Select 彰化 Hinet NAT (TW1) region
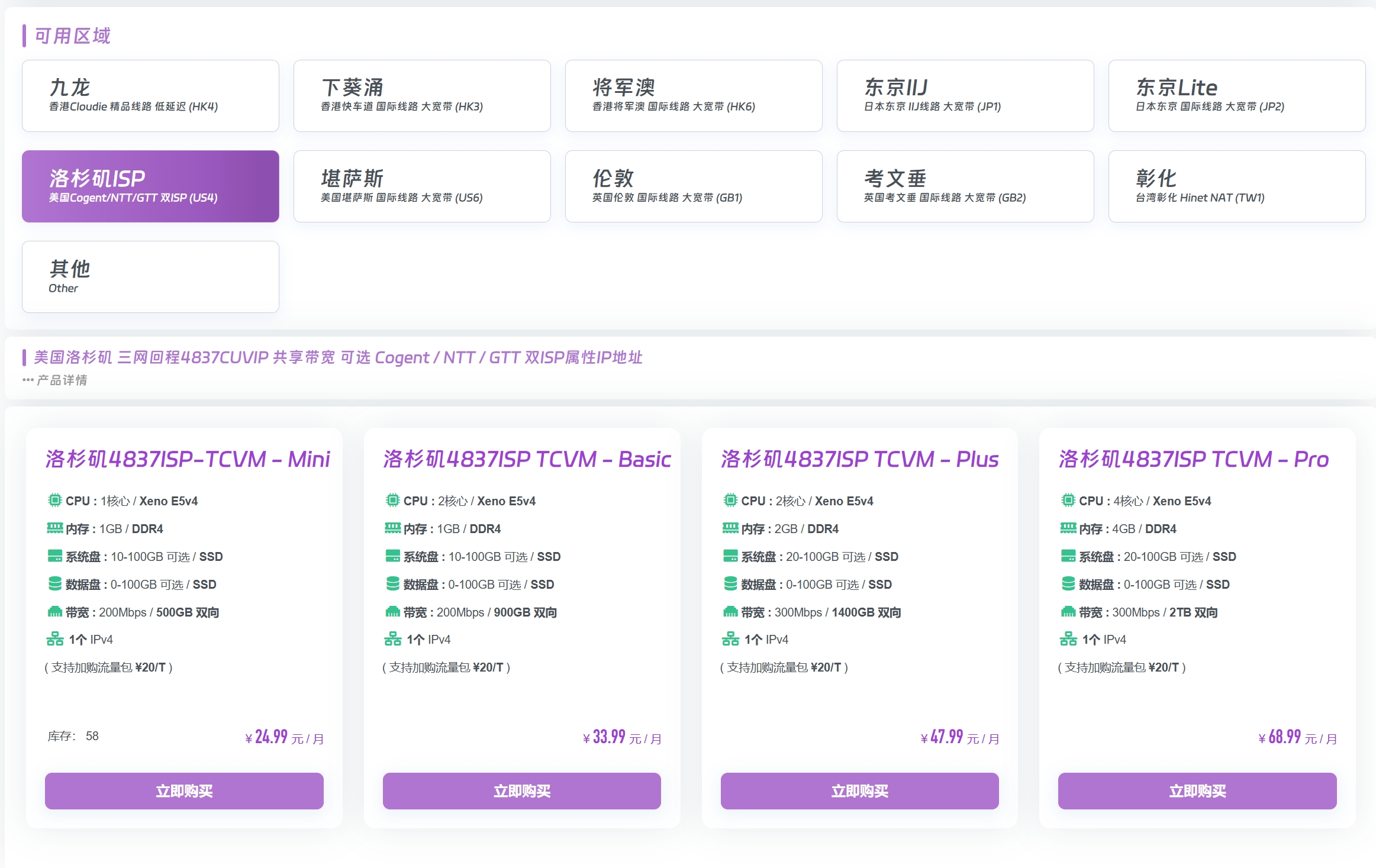This screenshot has width=1376, height=868. click(1236, 186)
